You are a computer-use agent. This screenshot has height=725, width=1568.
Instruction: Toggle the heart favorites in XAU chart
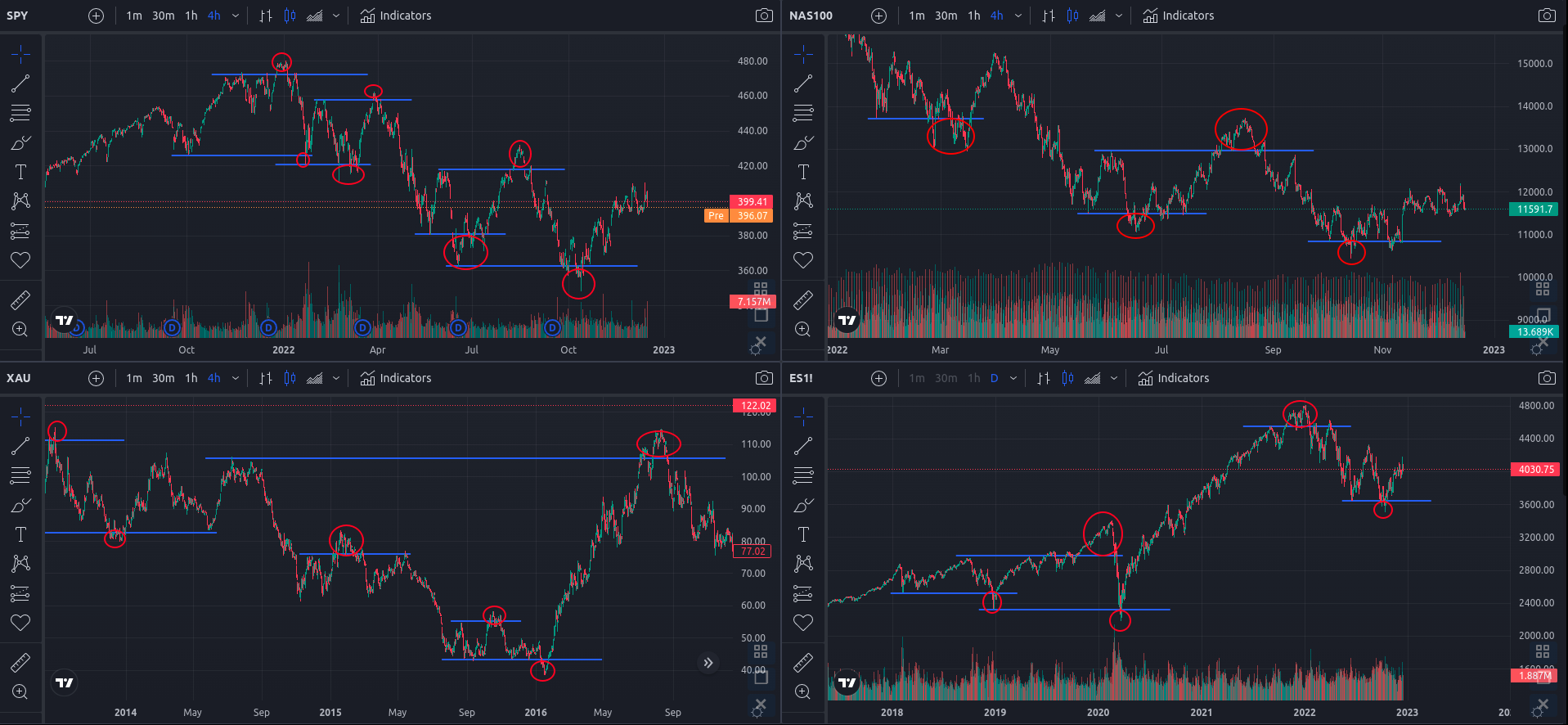[x=20, y=623]
